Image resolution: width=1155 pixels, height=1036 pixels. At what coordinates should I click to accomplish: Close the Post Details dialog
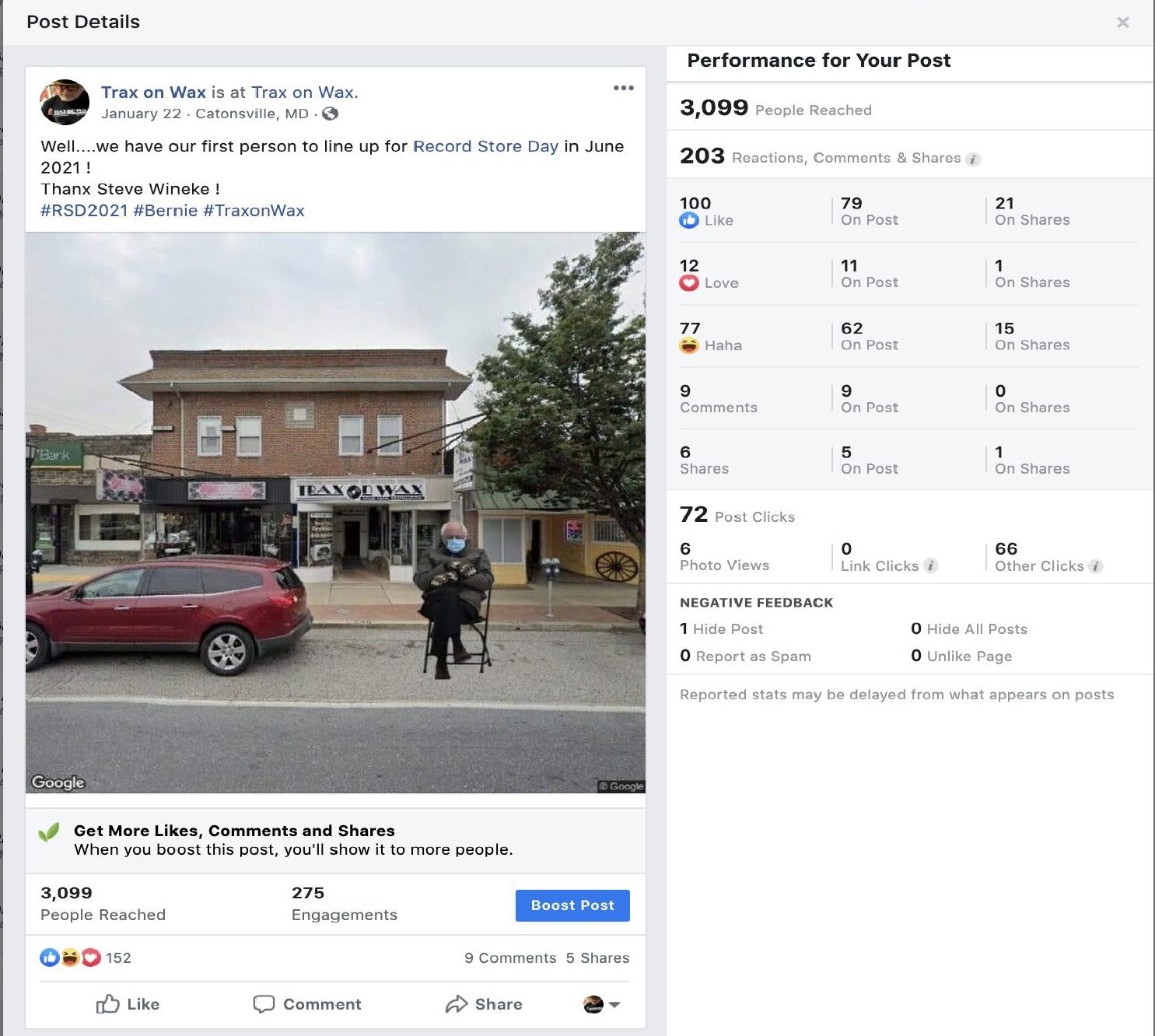pyautogui.click(x=1122, y=23)
